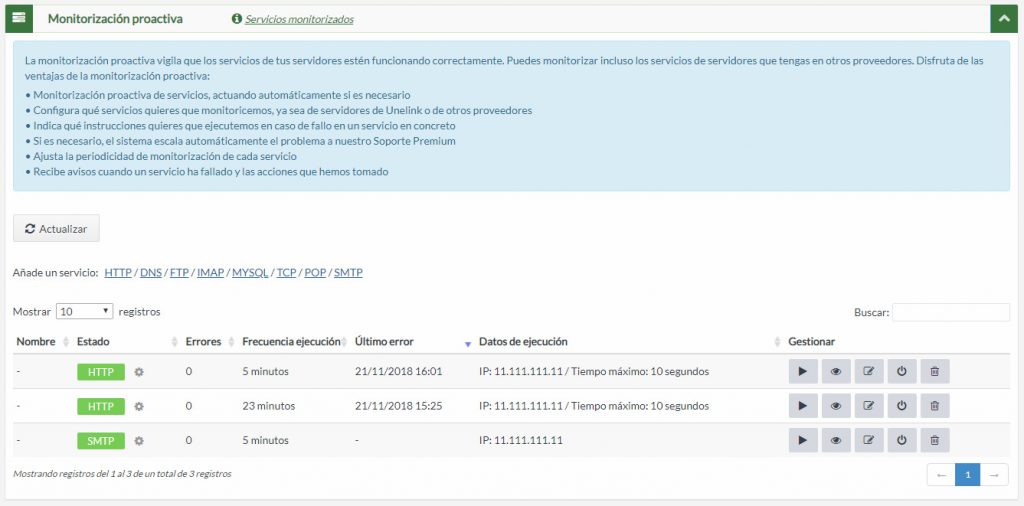Edit the 23 minutos HTTP service

[869, 405]
